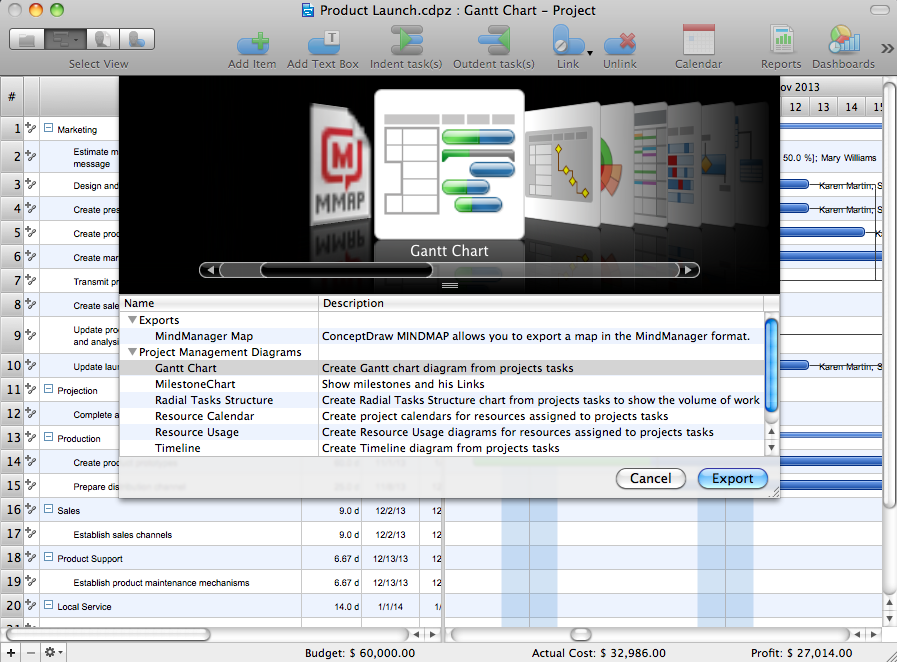The image size is (897, 662).
Task: Click the task icon in row 9
Action: pos(31,335)
